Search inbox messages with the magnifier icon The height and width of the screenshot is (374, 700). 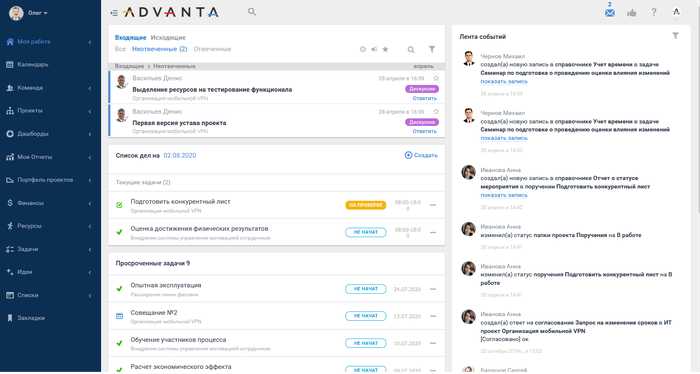point(411,50)
